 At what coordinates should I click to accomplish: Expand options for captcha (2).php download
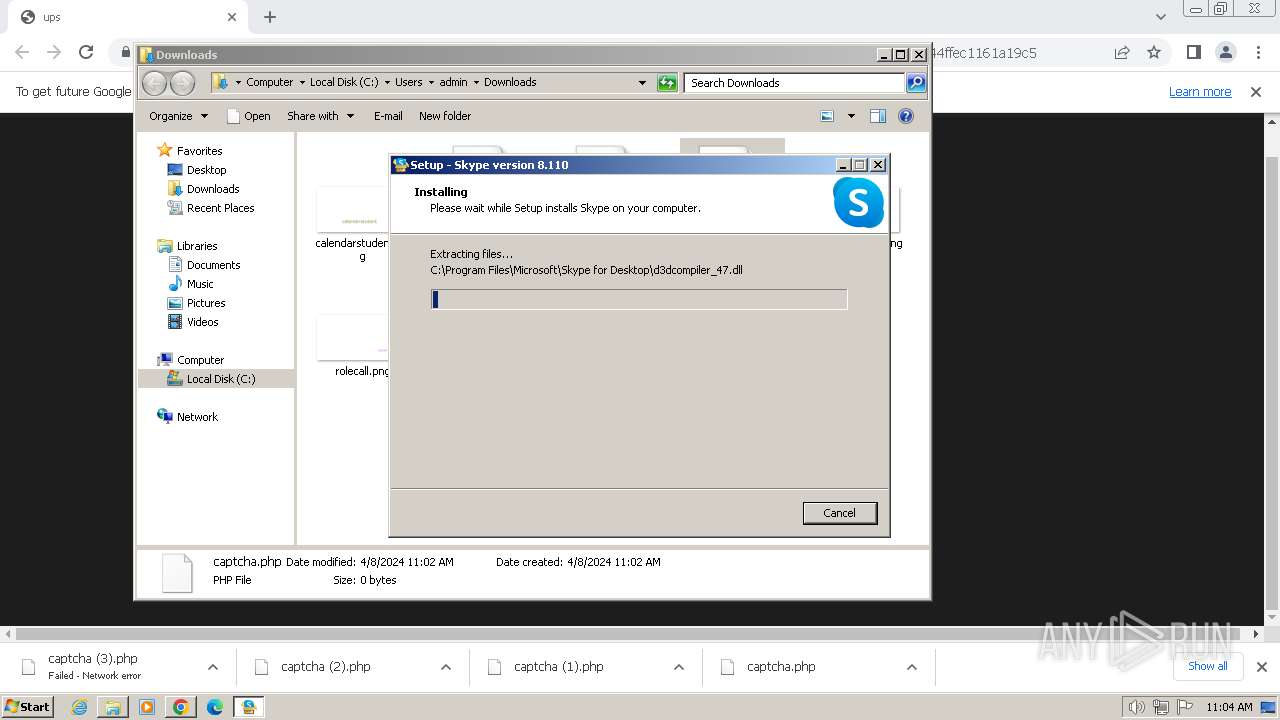click(445, 667)
